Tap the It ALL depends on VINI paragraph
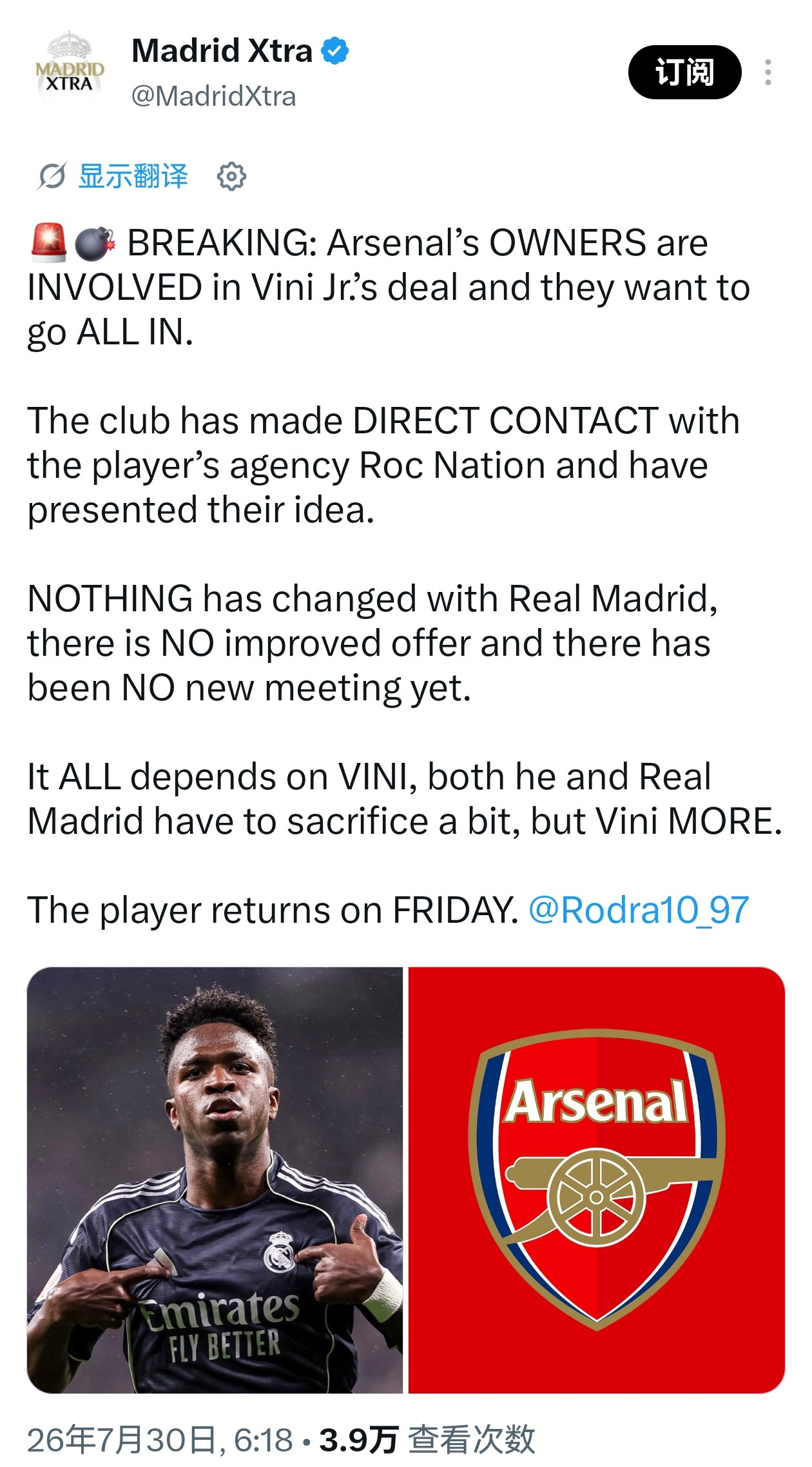This screenshot has height=1467, width=812. tap(405, 799)
